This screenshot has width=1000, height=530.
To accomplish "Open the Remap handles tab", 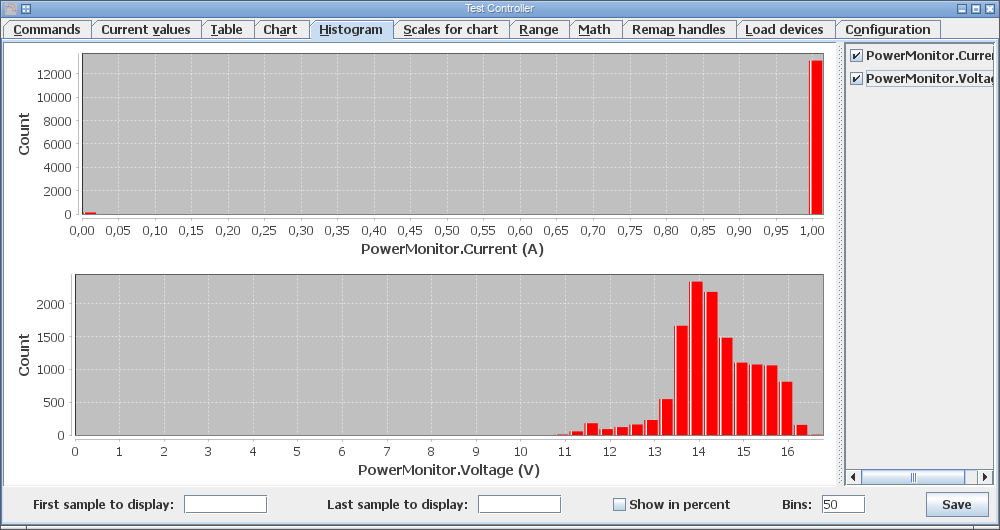I will (679, 30).
